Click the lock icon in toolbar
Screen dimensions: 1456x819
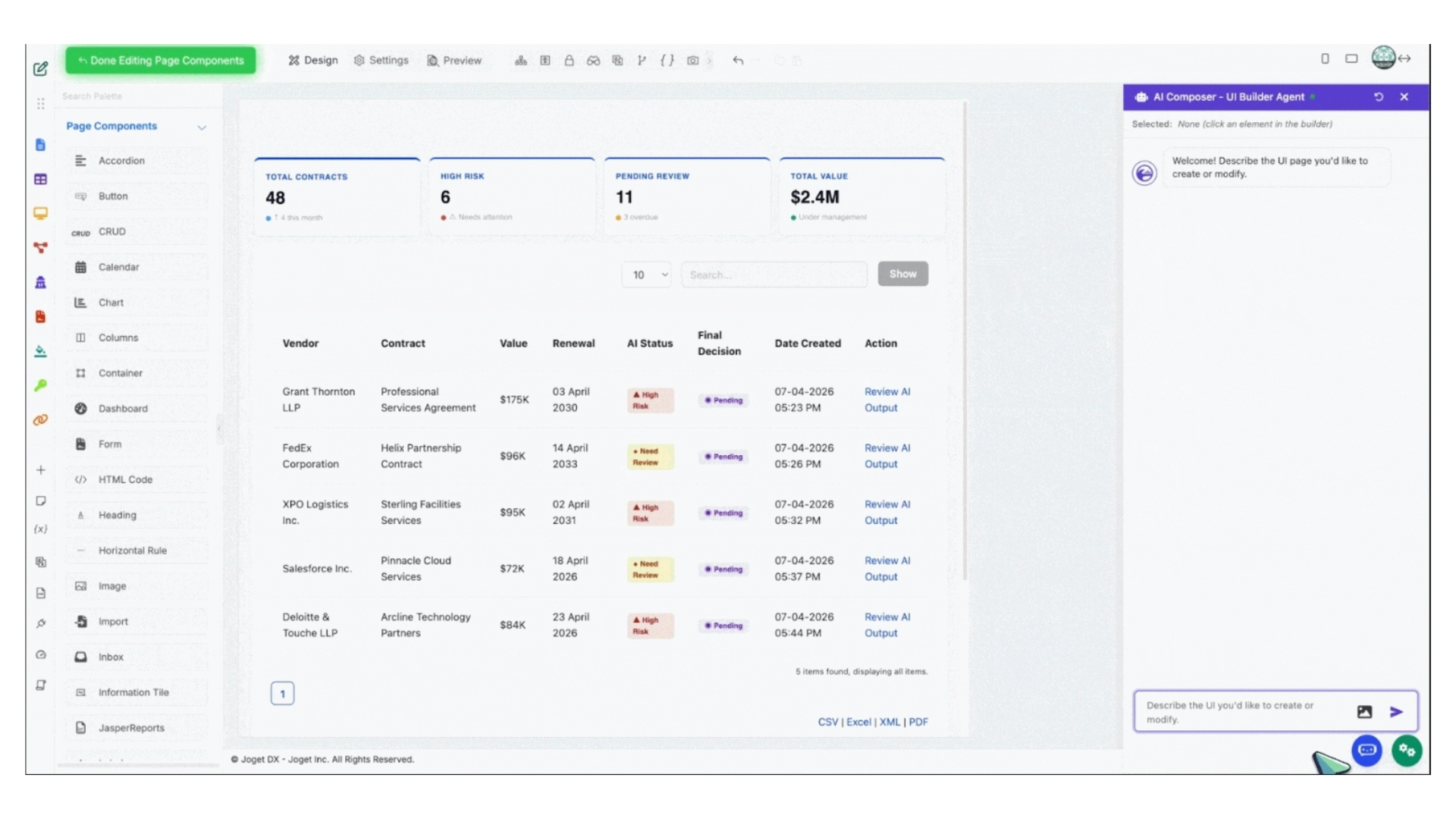click(569, 61)
